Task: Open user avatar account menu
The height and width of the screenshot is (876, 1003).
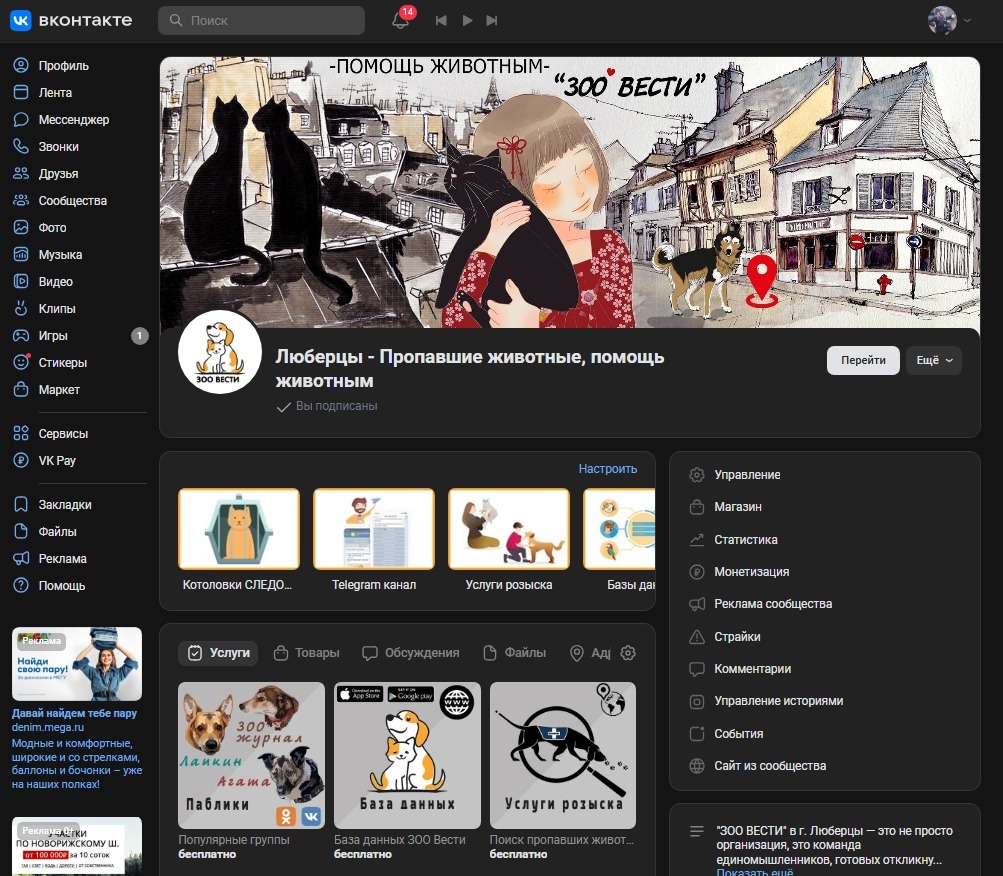Action: click(x=949, y=20)
